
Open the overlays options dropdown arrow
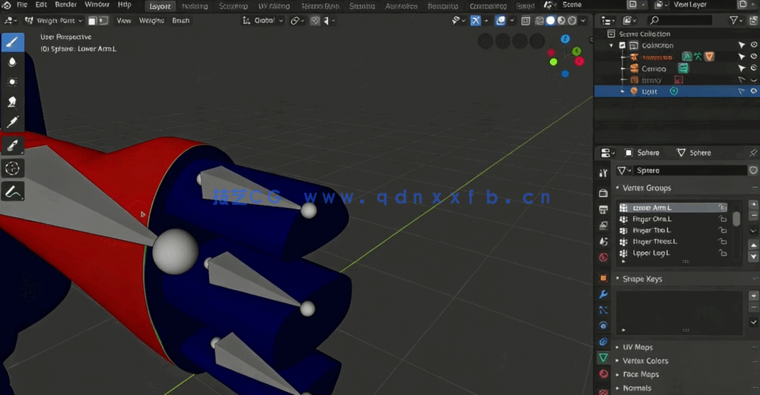(x=511, y=21)
